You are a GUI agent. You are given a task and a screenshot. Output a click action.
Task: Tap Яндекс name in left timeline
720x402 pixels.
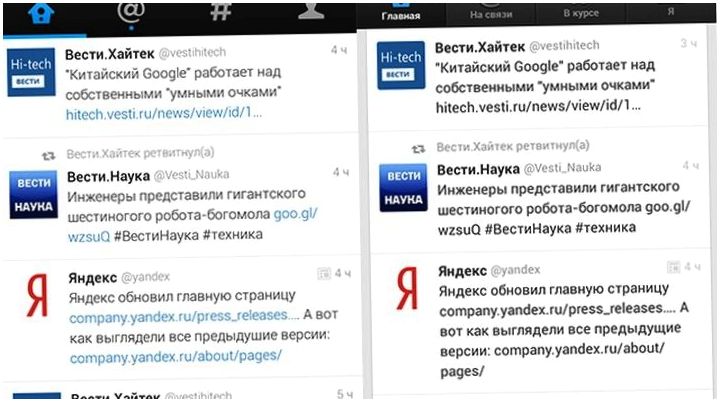point(93,278)
